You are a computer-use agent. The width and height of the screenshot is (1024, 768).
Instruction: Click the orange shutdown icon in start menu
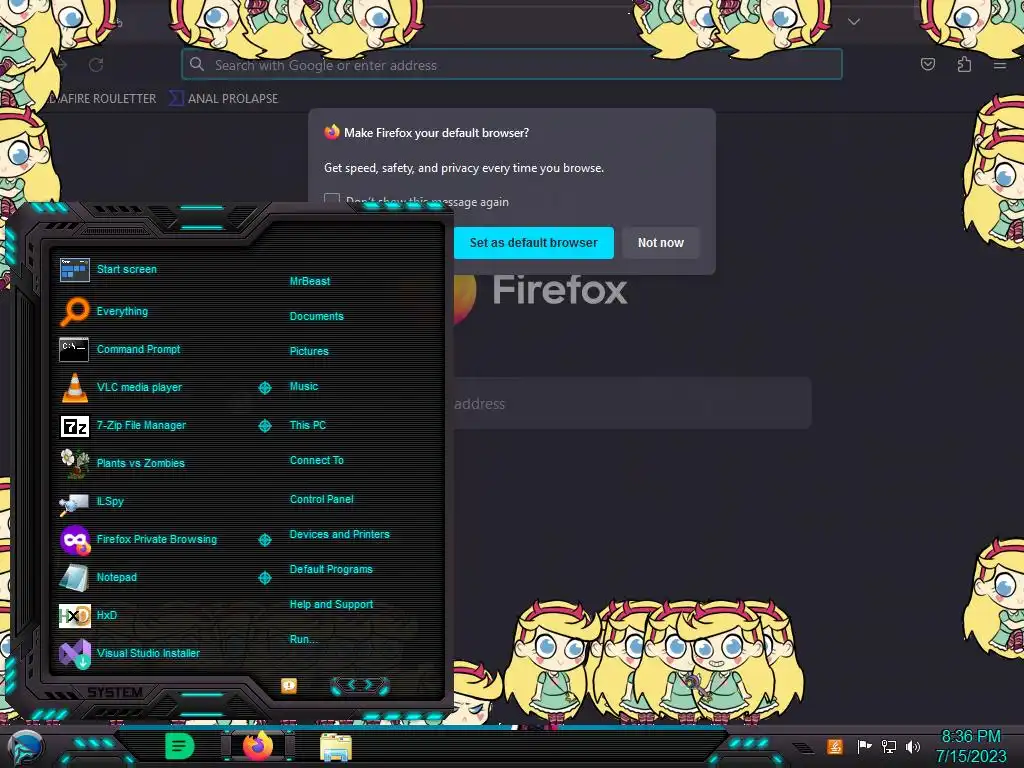[x=289, y=686]
